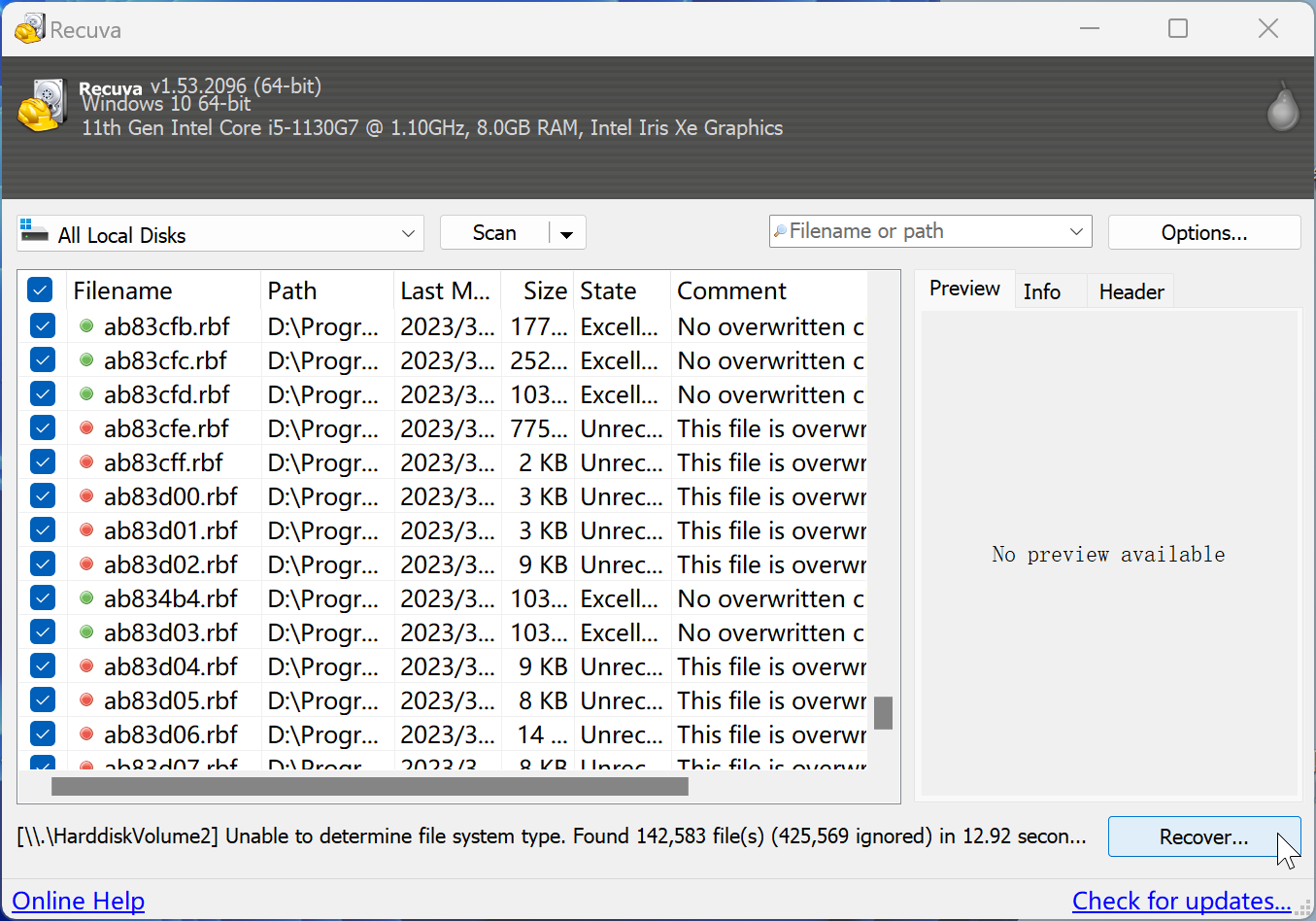The width and height of the screenshot is (1316, 921).
Task: Click the horizontal scrollbar thumb in file list
Action: point(370,786)
